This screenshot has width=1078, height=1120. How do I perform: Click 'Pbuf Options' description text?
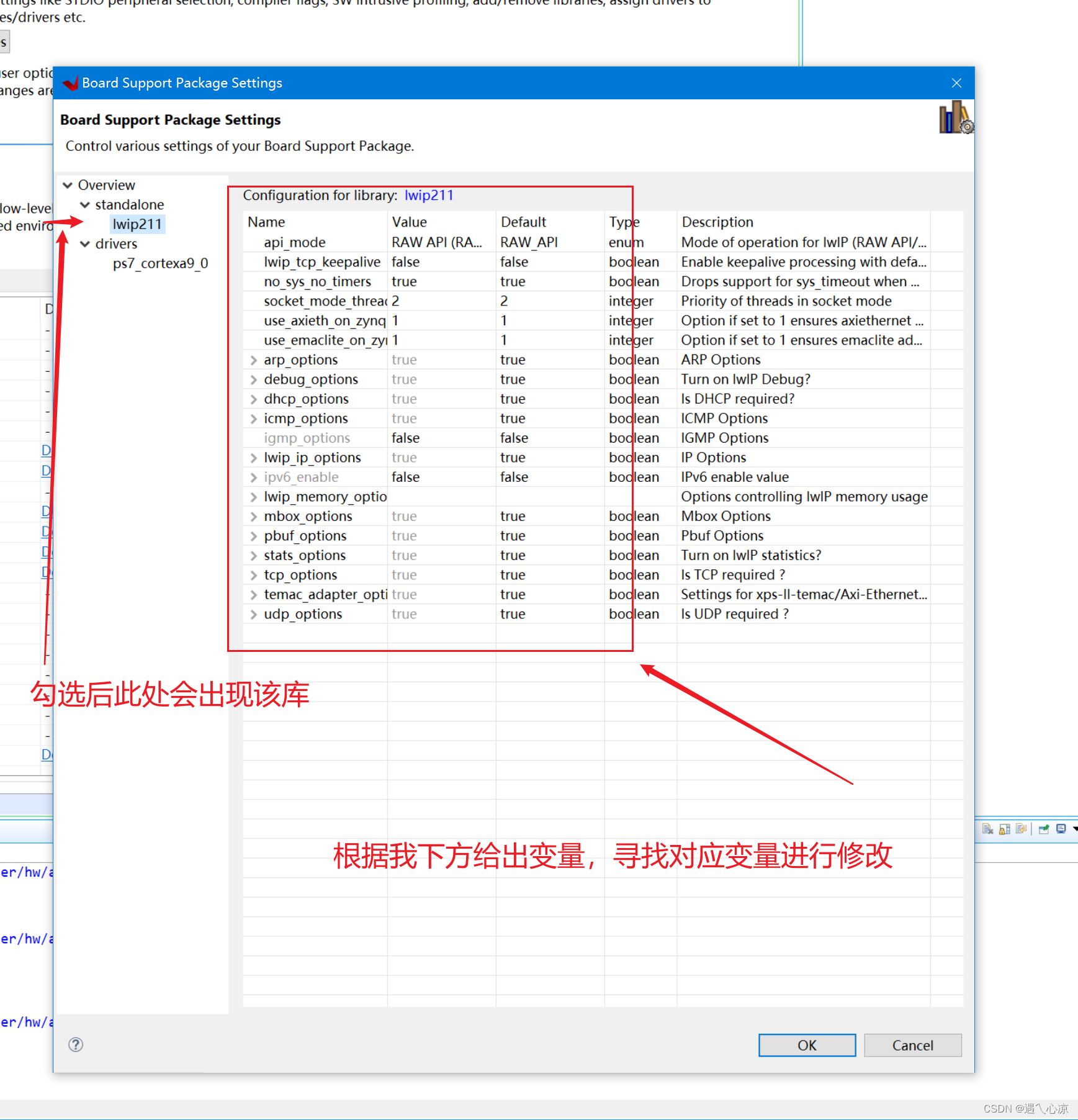pos(722,536)
